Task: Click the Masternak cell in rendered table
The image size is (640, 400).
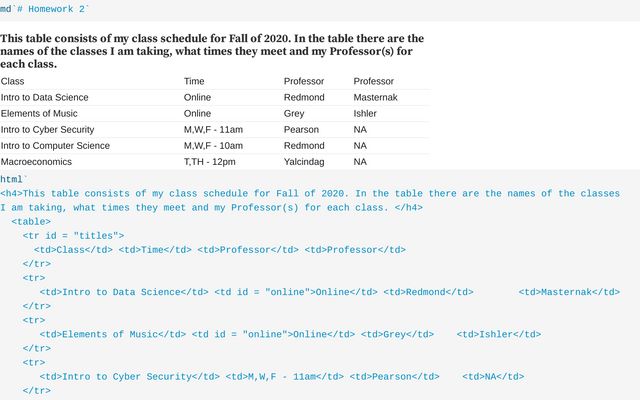Action: pyautogui.click(x=375, y=97)
